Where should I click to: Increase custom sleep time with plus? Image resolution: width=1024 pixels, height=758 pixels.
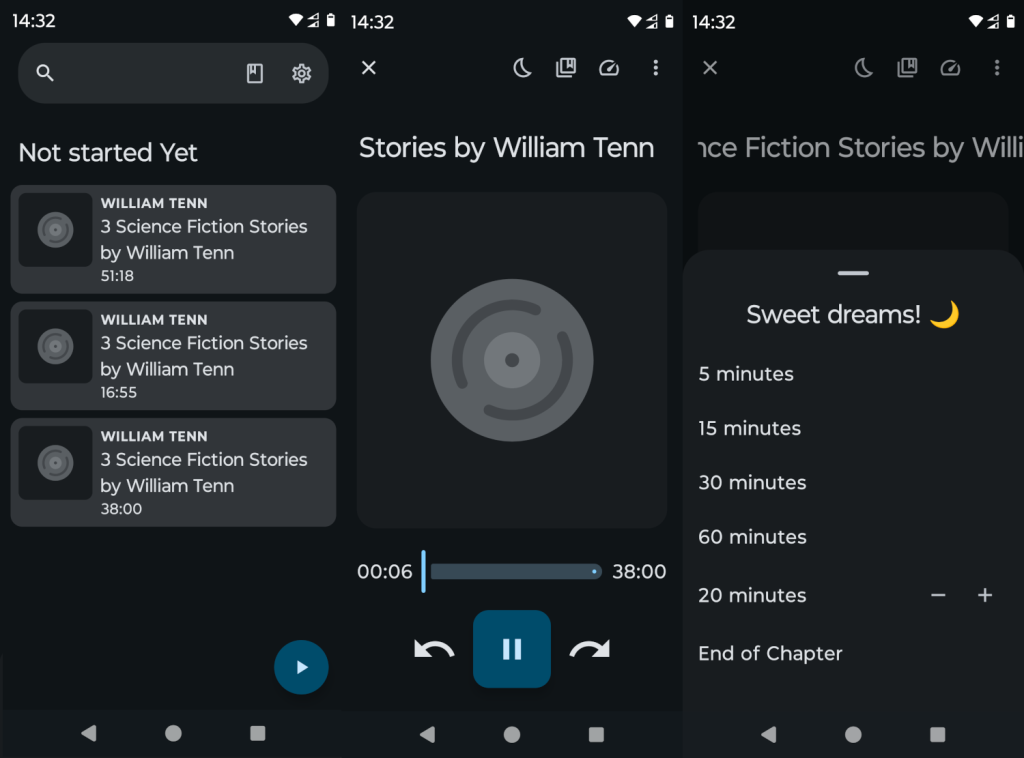point(985,595)
